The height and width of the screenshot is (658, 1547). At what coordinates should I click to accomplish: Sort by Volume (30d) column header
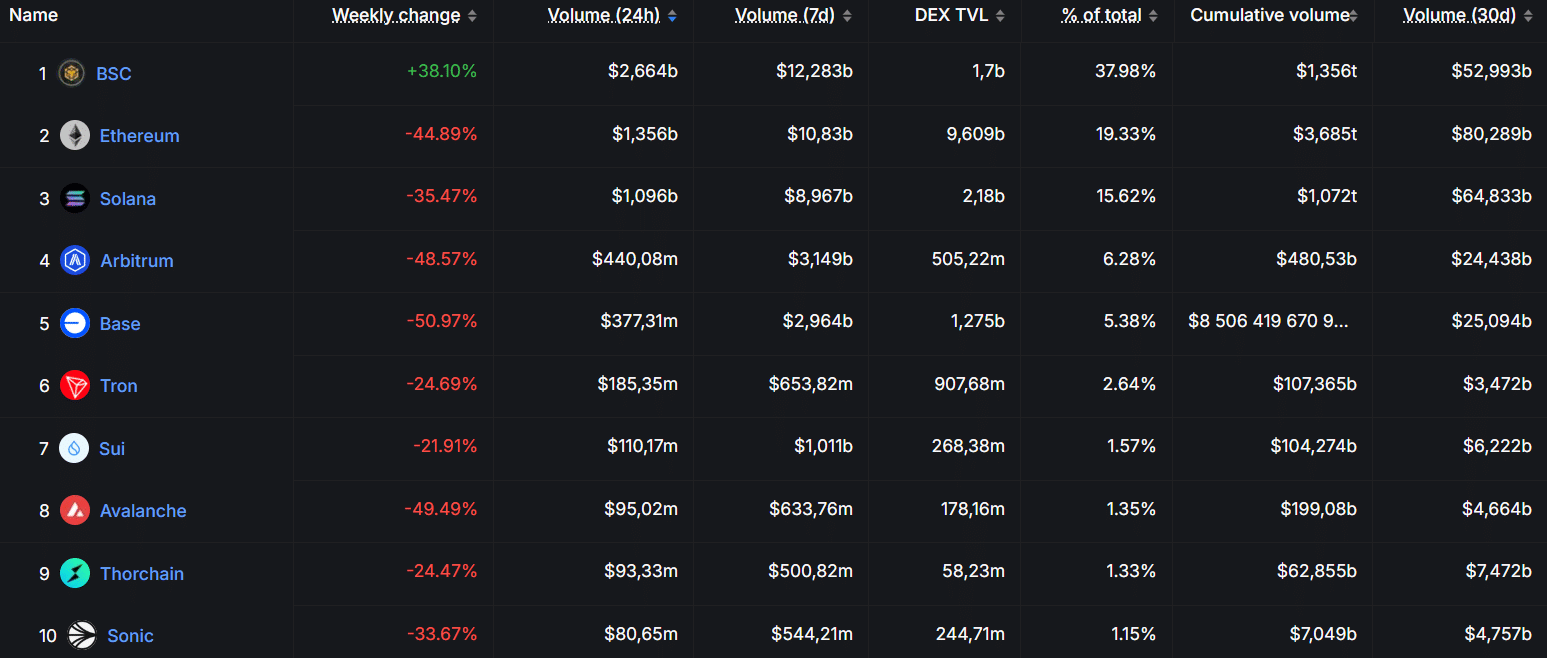tap(1459, 15)
